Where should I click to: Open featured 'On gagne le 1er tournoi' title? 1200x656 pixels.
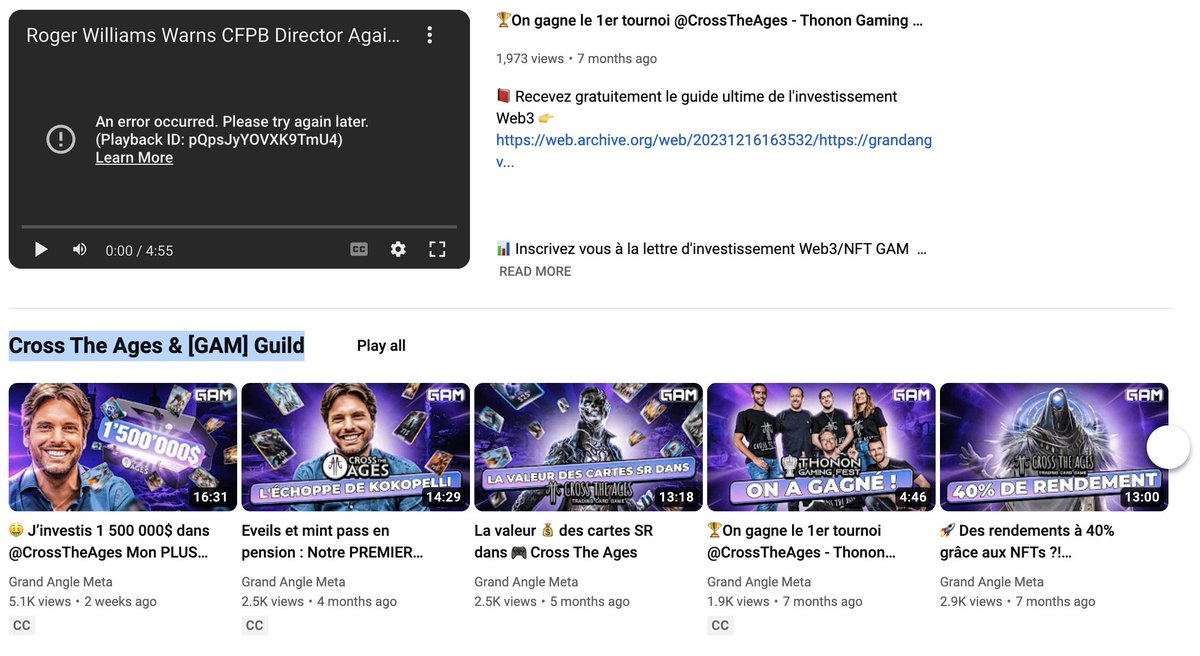click(709, 20)
